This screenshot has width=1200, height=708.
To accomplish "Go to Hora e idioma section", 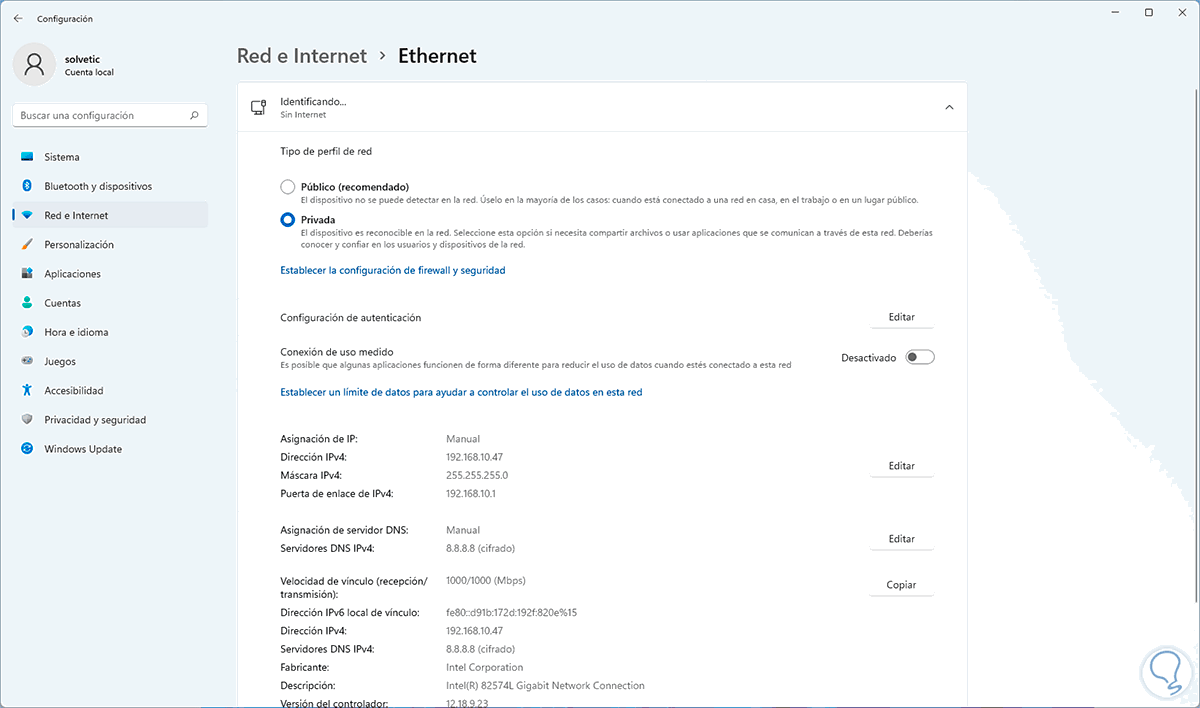I will pyautogui.click(x=76, y=332).
